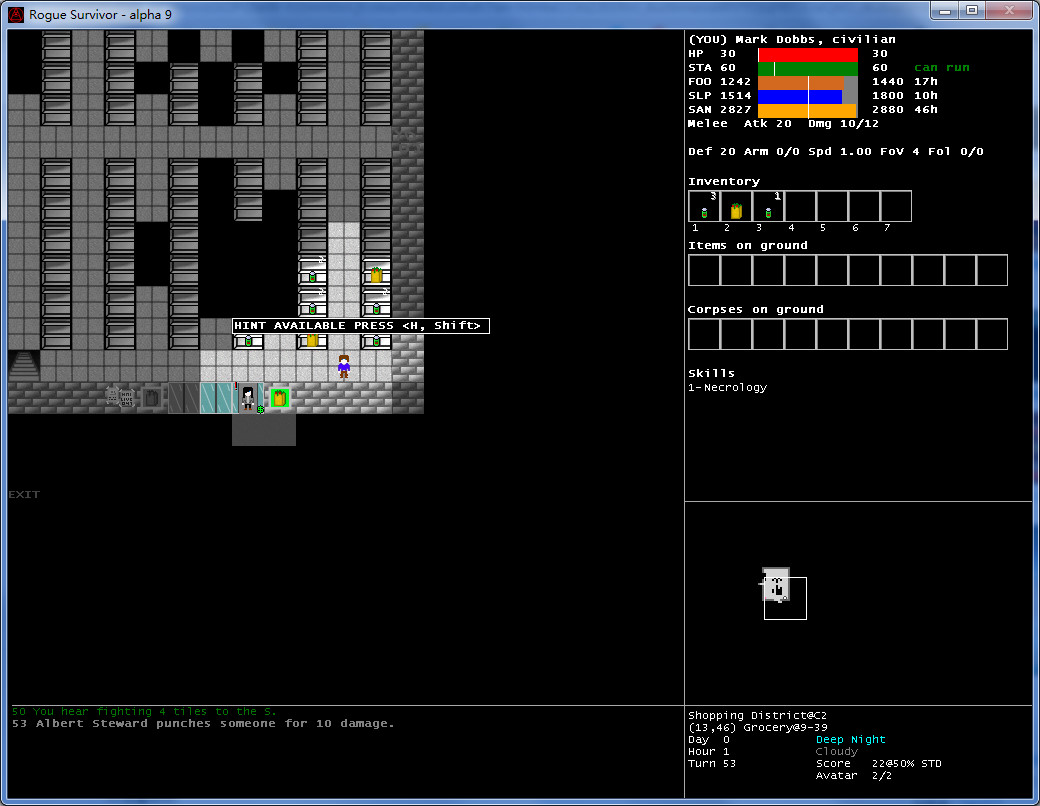Click the red HP bar

(808, 54)
